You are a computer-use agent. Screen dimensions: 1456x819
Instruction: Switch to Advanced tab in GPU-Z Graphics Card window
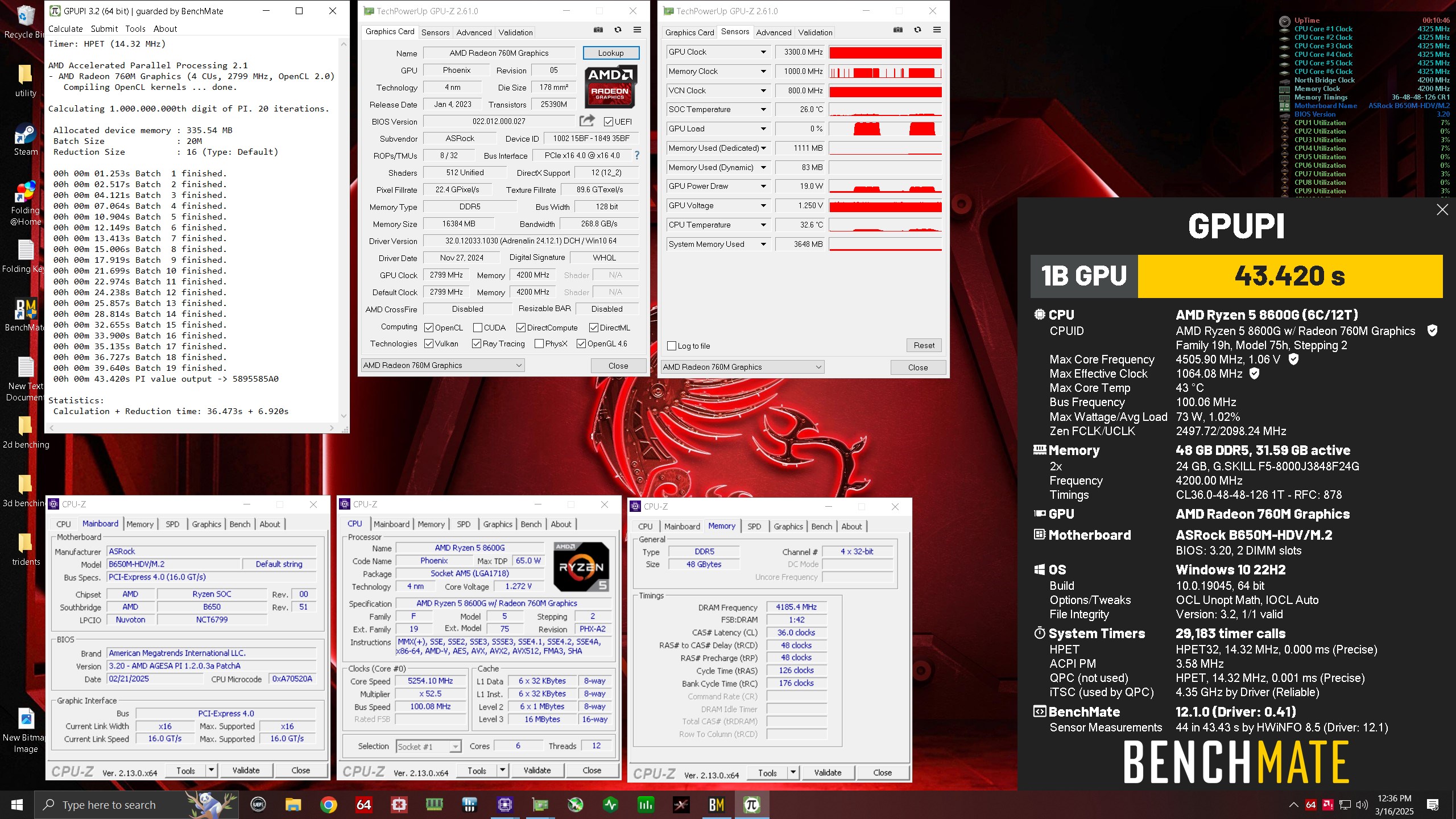pos(474,32)
